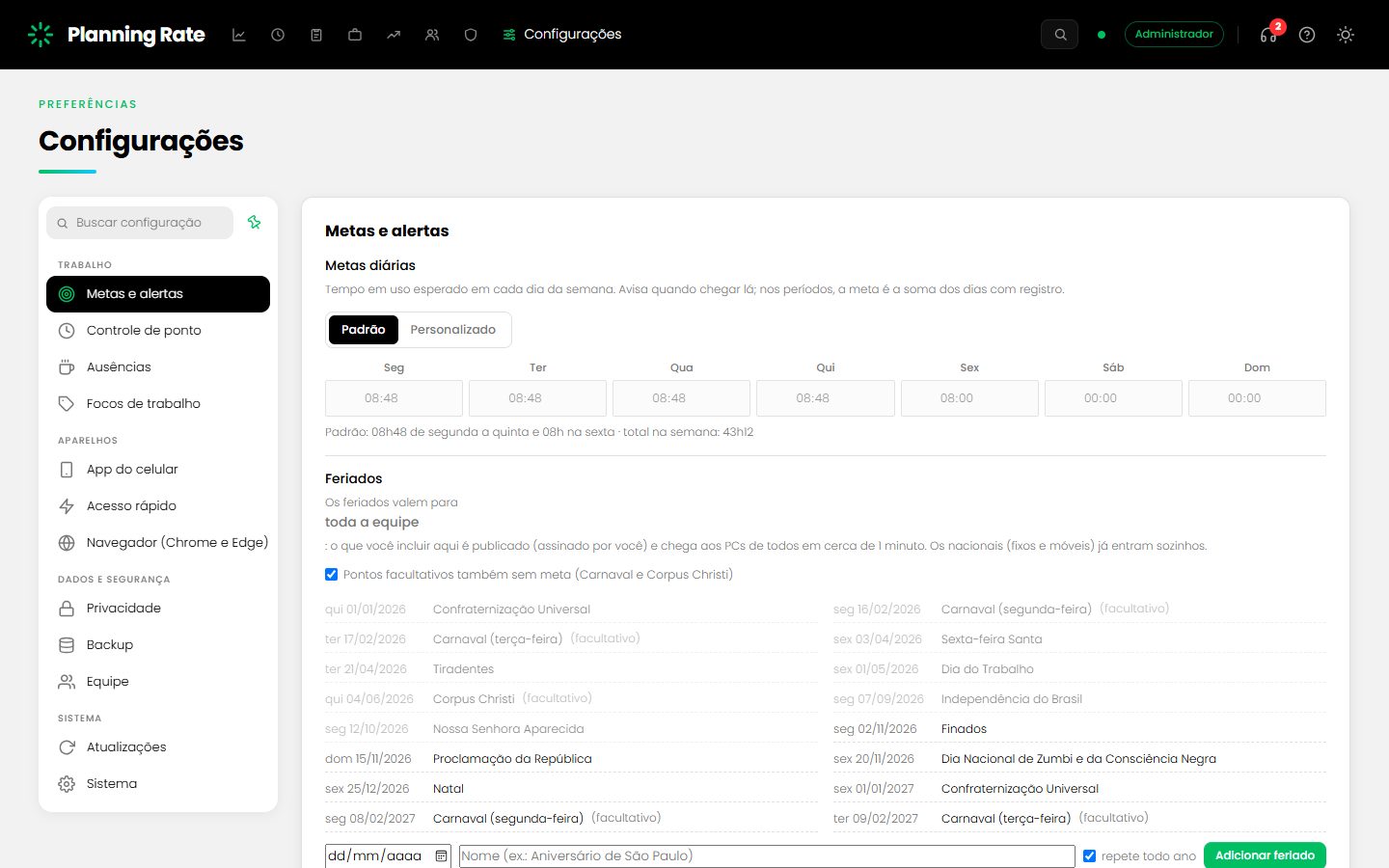The width and height of the screenshot is (1389, 868).
Task: Open Backup settings section
Action: click(158, 645)
